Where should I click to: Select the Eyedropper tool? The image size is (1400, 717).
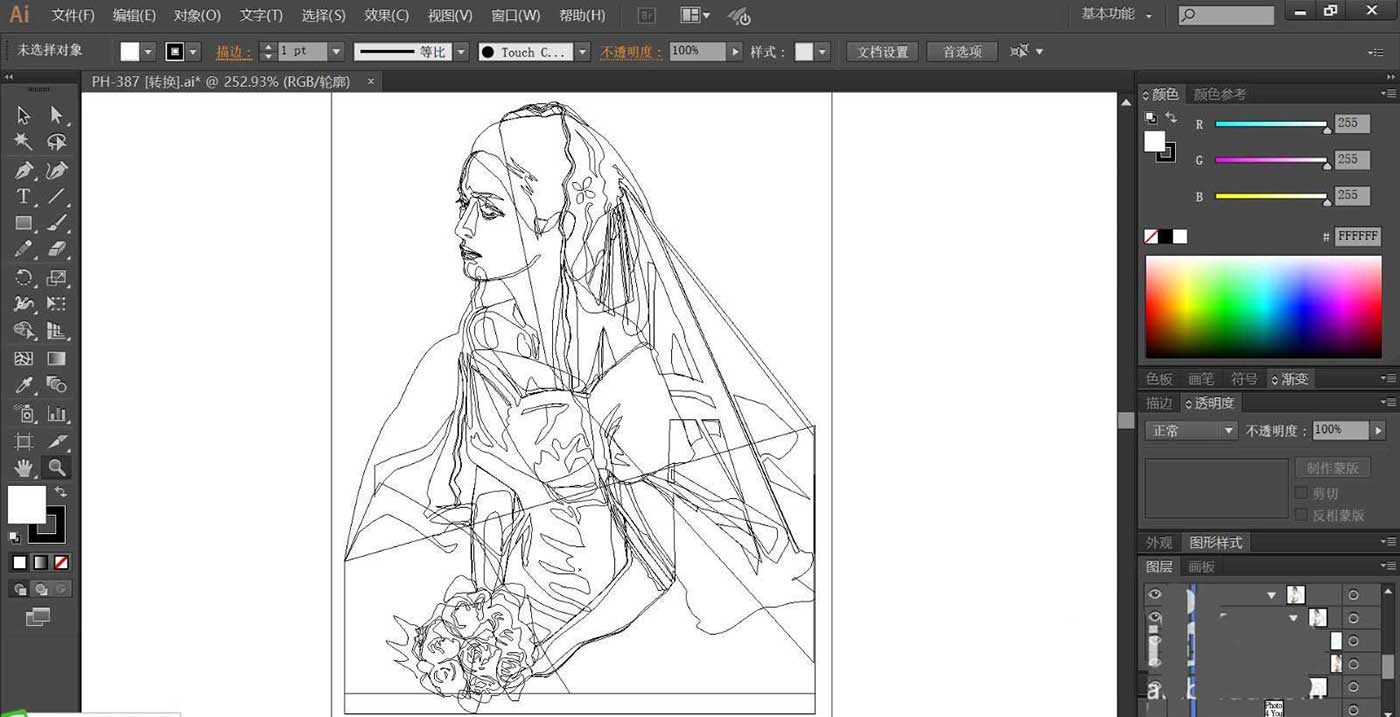(x=24, y=385)
